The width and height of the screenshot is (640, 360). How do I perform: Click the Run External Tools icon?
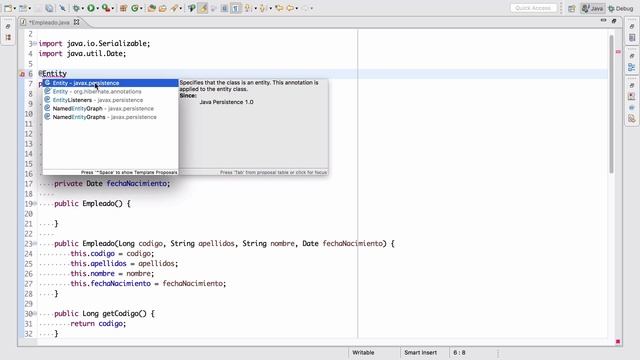click(x=105, y=8)
